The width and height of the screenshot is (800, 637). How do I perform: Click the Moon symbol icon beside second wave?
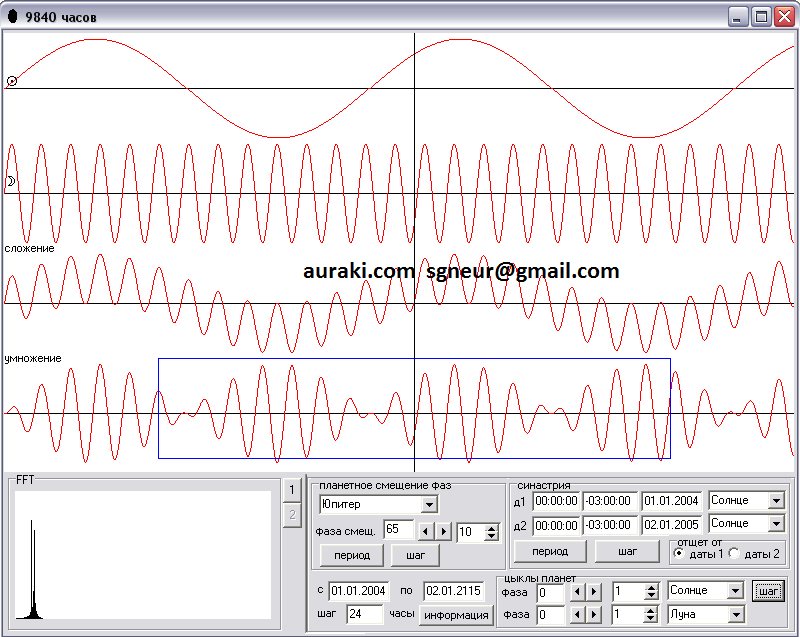[11, 182]
